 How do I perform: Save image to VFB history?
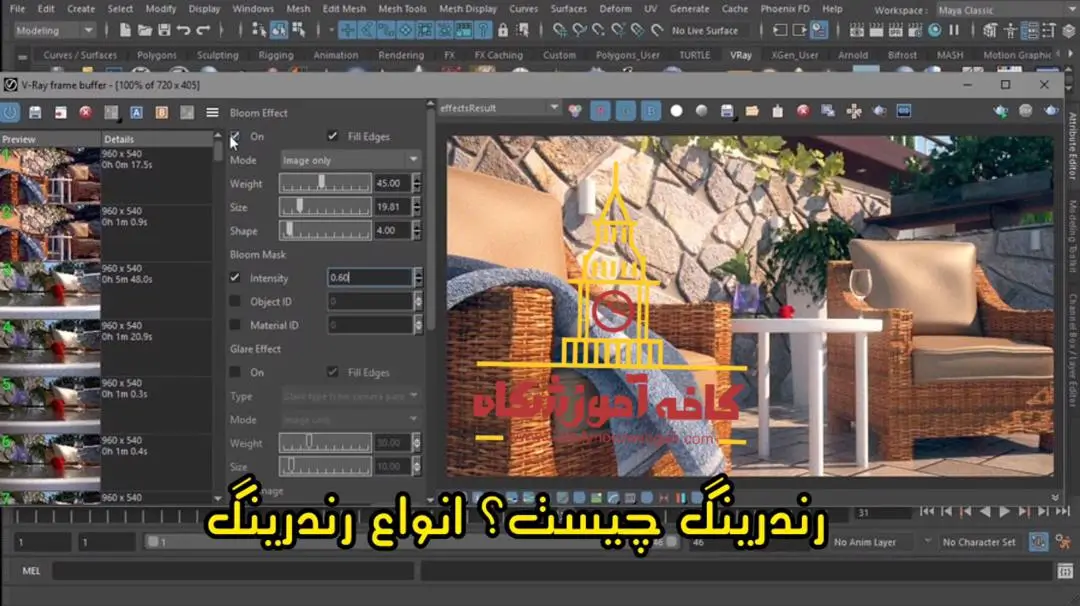pyautogui.click(x=35, y=112)
